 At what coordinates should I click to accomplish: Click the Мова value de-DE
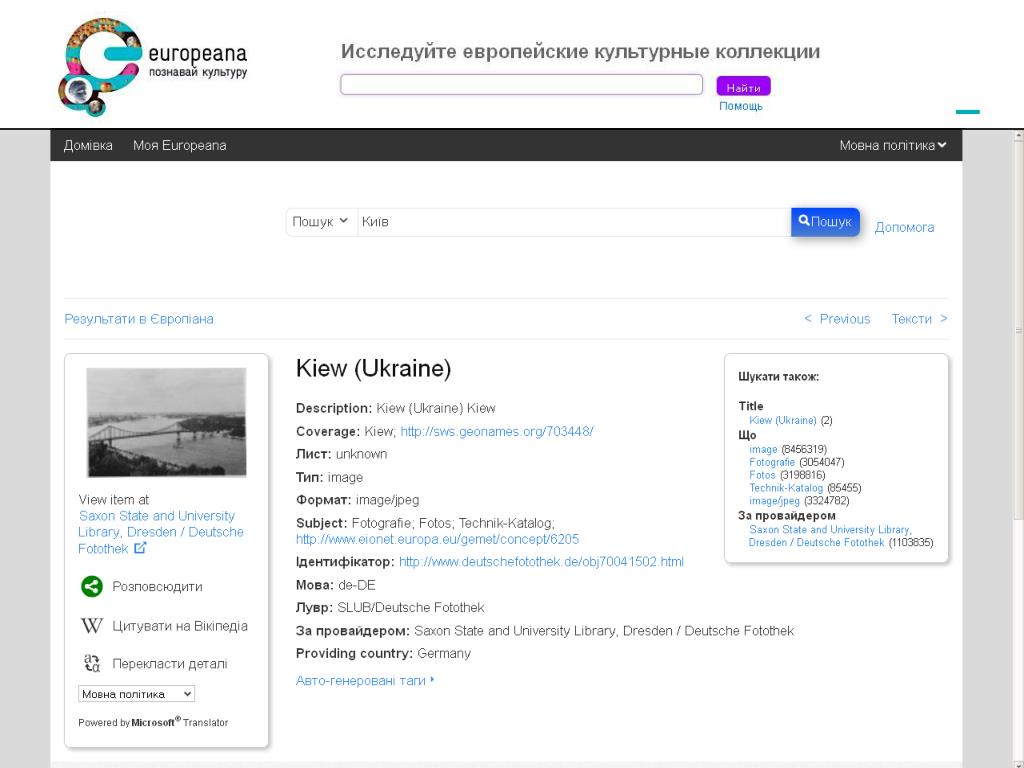(357, 585)
